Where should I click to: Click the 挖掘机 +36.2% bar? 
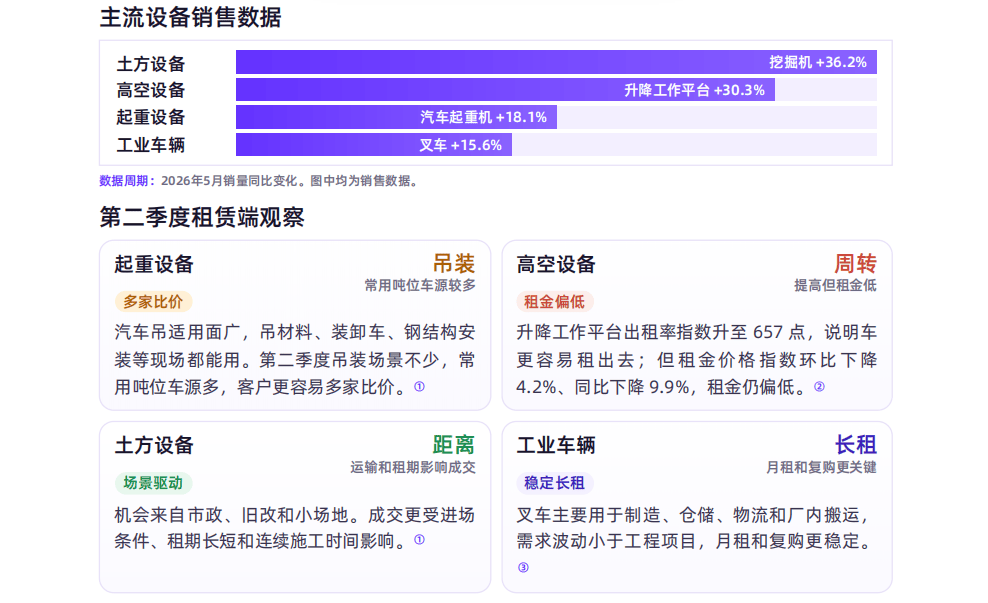(556, 62)
